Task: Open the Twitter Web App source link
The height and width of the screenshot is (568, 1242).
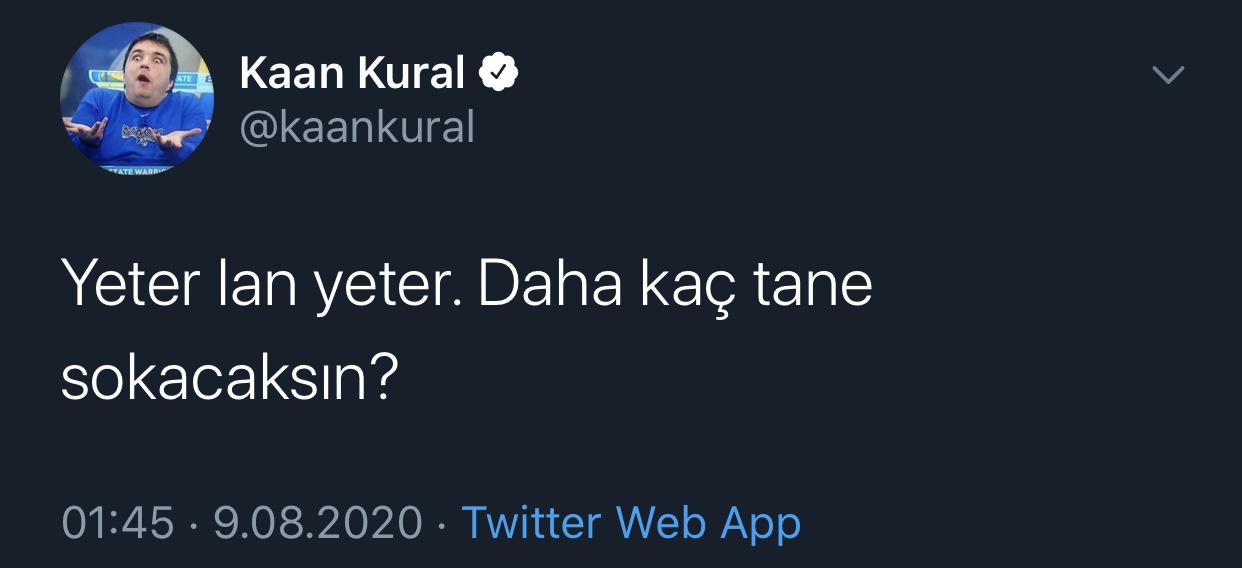Action: click(630, 523)
